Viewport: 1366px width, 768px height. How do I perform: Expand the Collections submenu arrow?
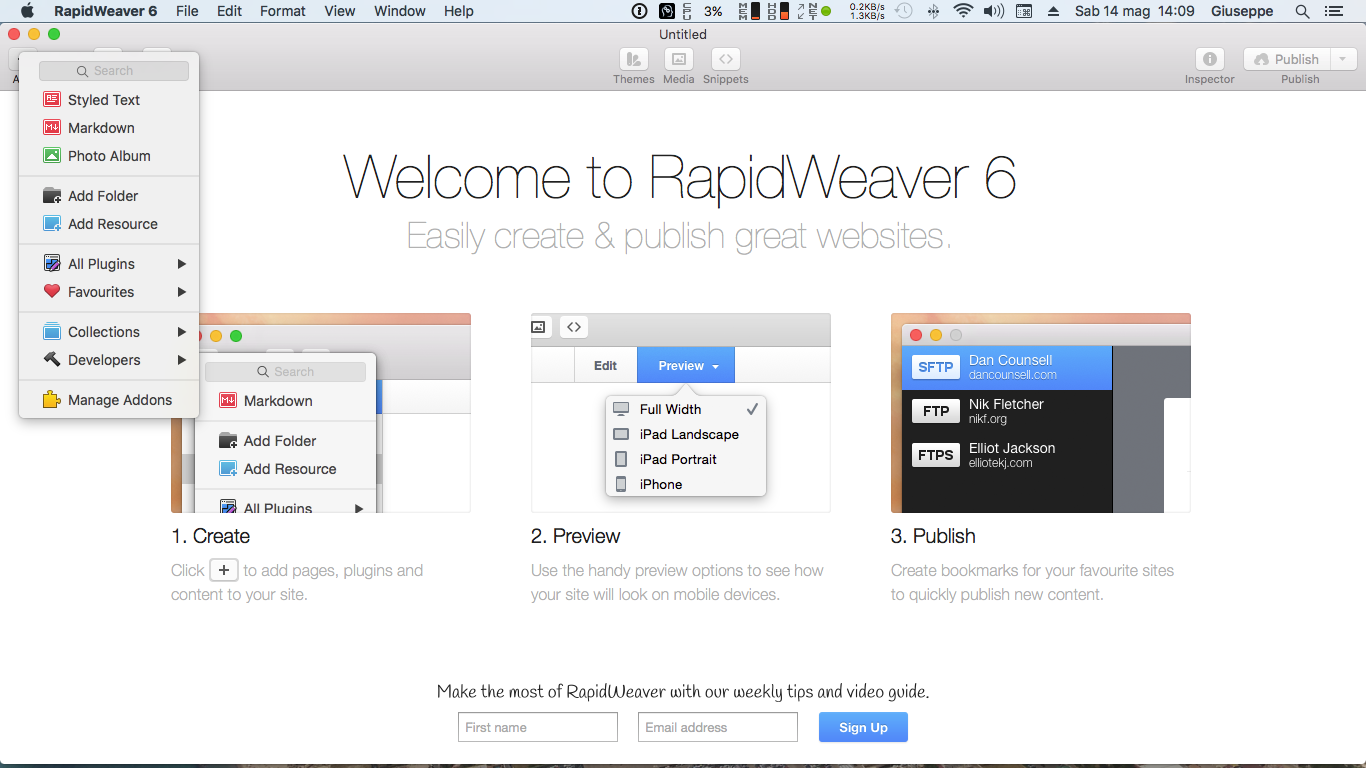182,332
